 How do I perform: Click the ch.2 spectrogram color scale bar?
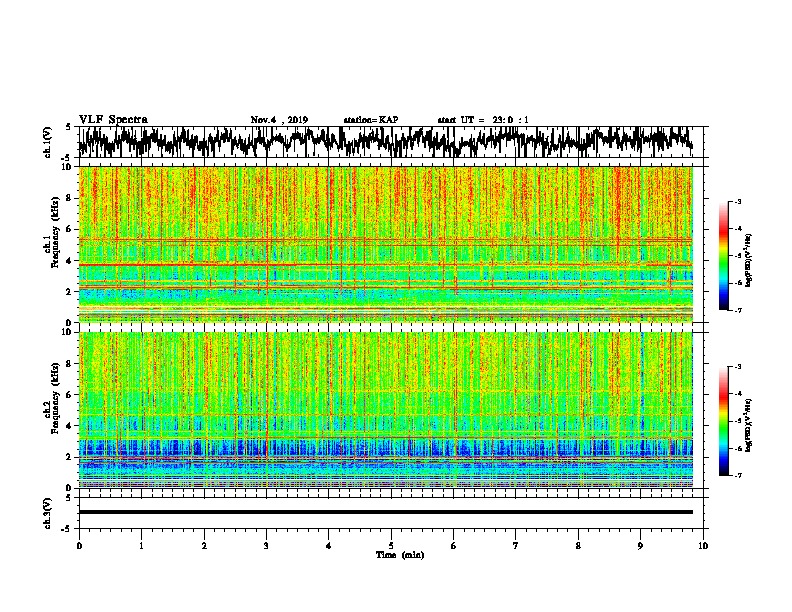point(724,421)
